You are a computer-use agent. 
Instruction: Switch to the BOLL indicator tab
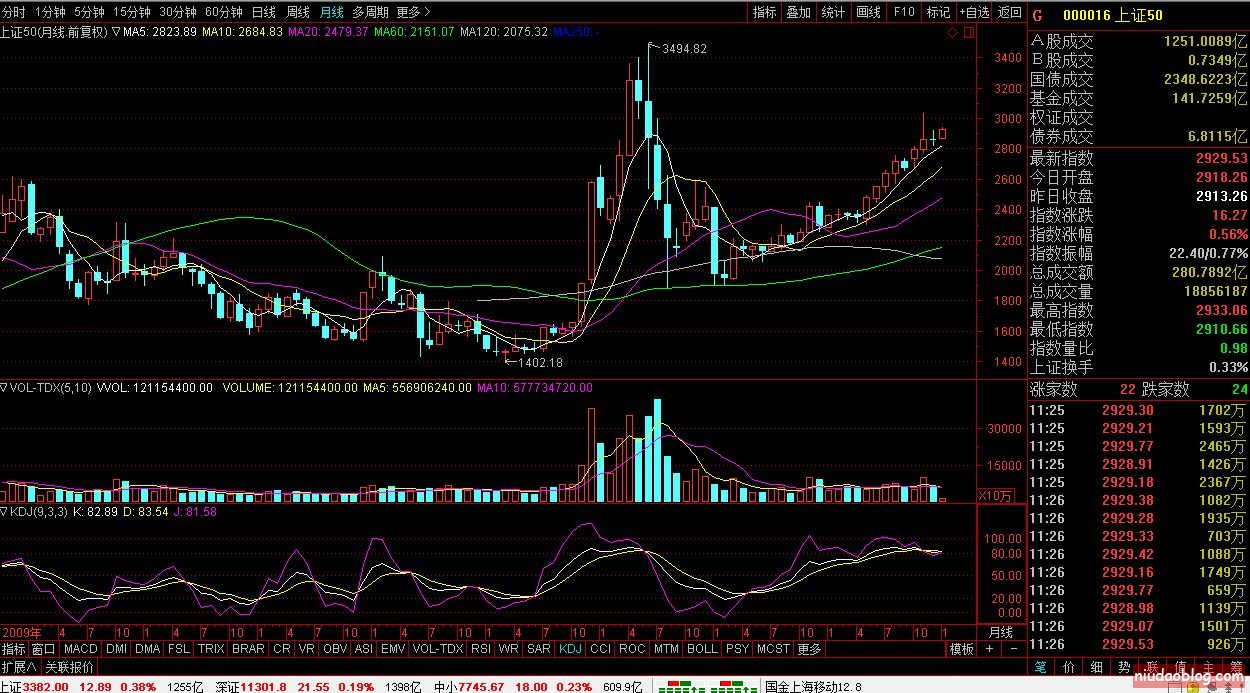click(702, 649)
